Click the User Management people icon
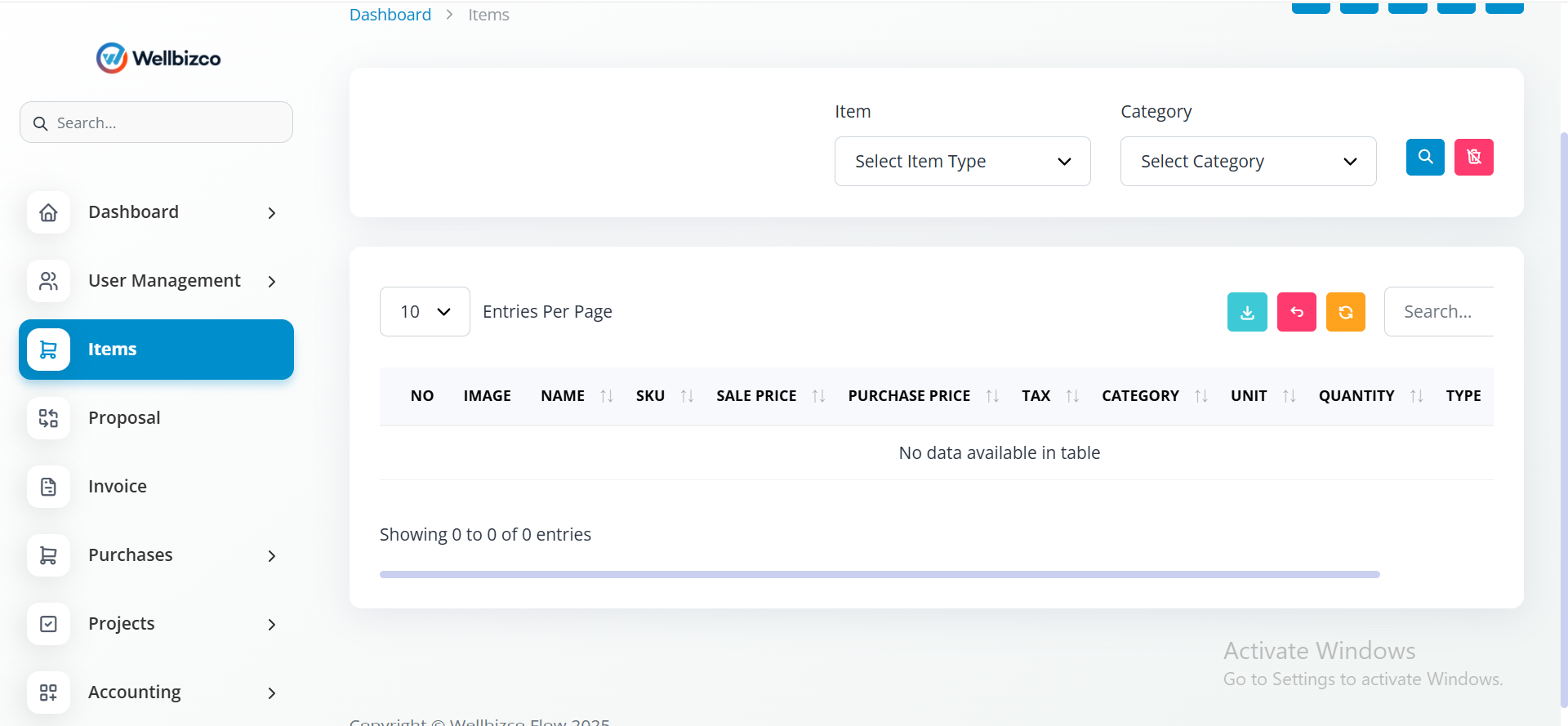1568x726 pixels. [x=48, y=281]
